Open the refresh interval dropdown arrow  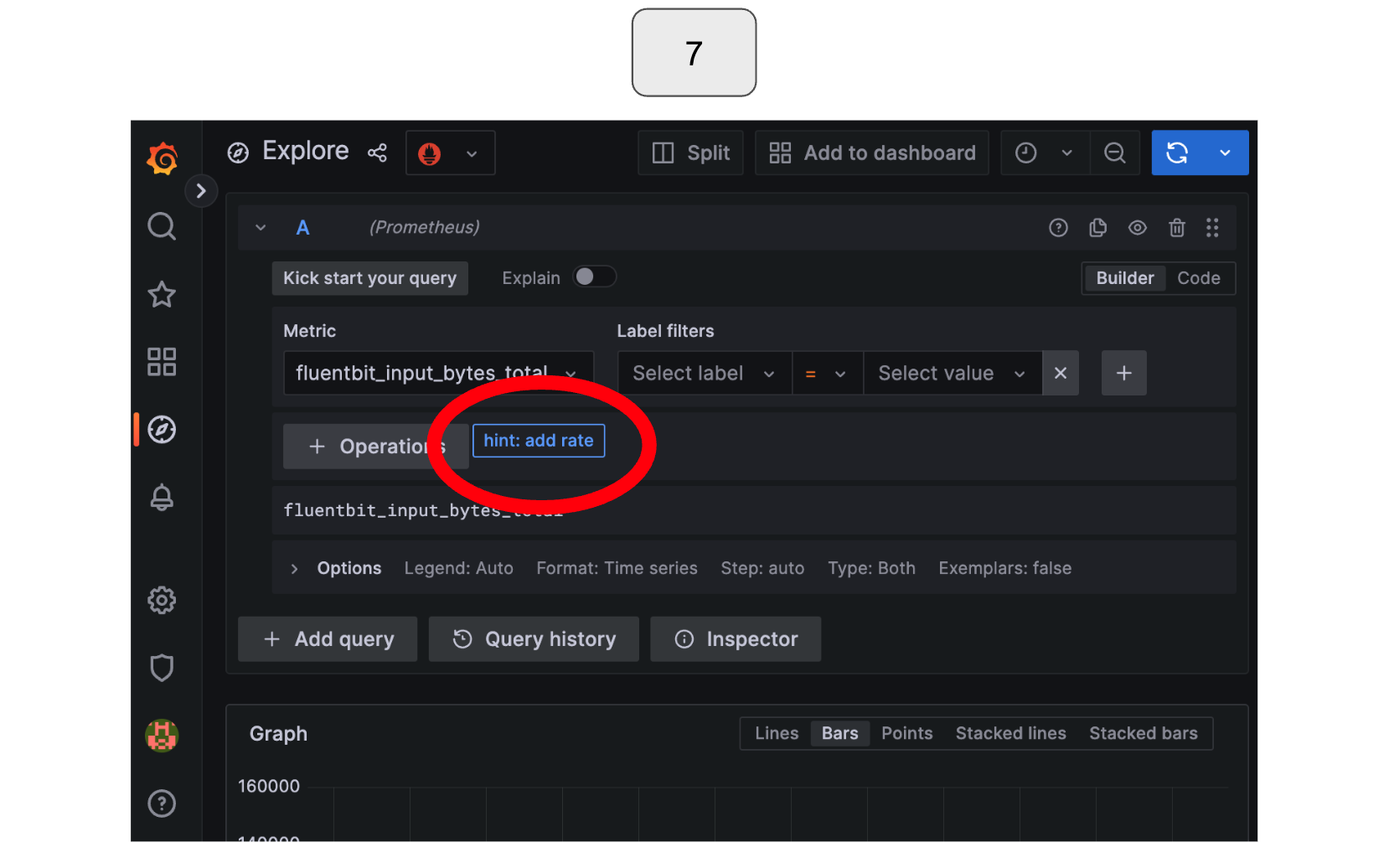(1225, 152)
